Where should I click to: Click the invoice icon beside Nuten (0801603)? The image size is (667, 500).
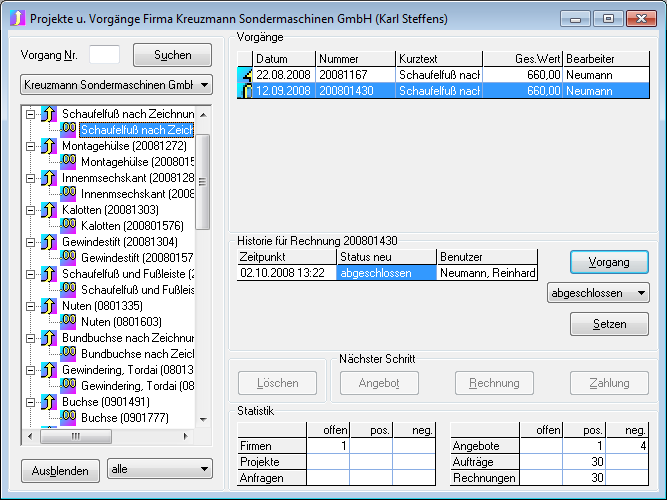tap(68, 321)
